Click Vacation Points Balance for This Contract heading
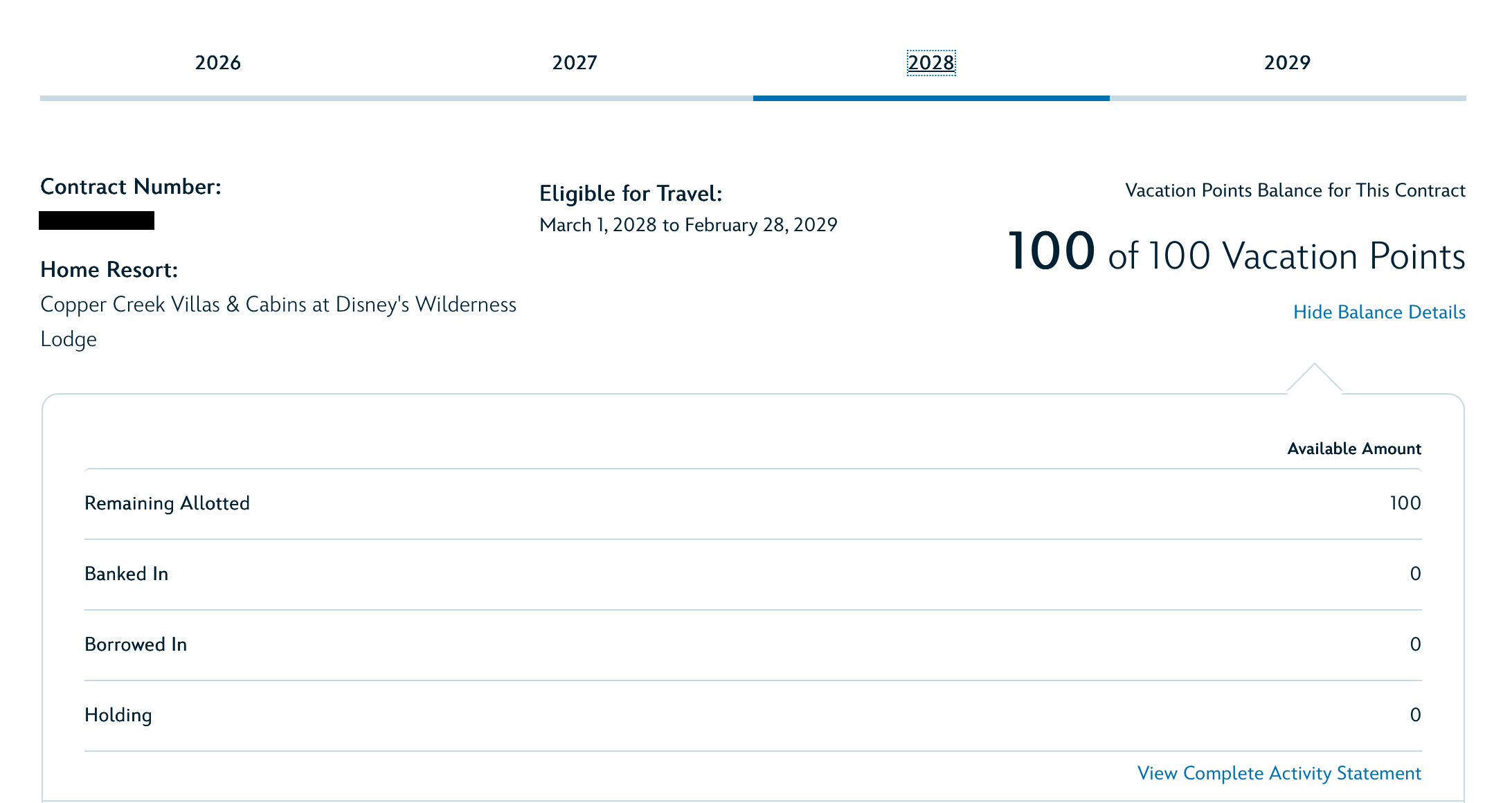The width and height of the screenshot is (1512, 803). point(1295,190)
